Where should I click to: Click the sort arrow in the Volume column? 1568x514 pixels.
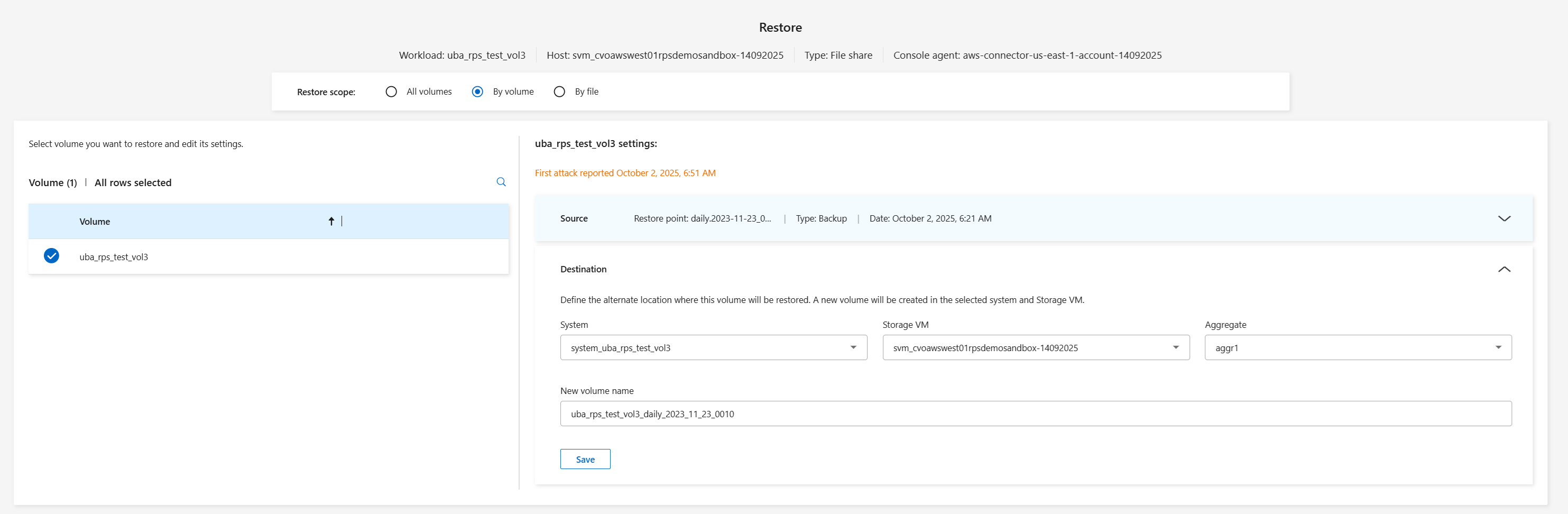pos(331,221)
